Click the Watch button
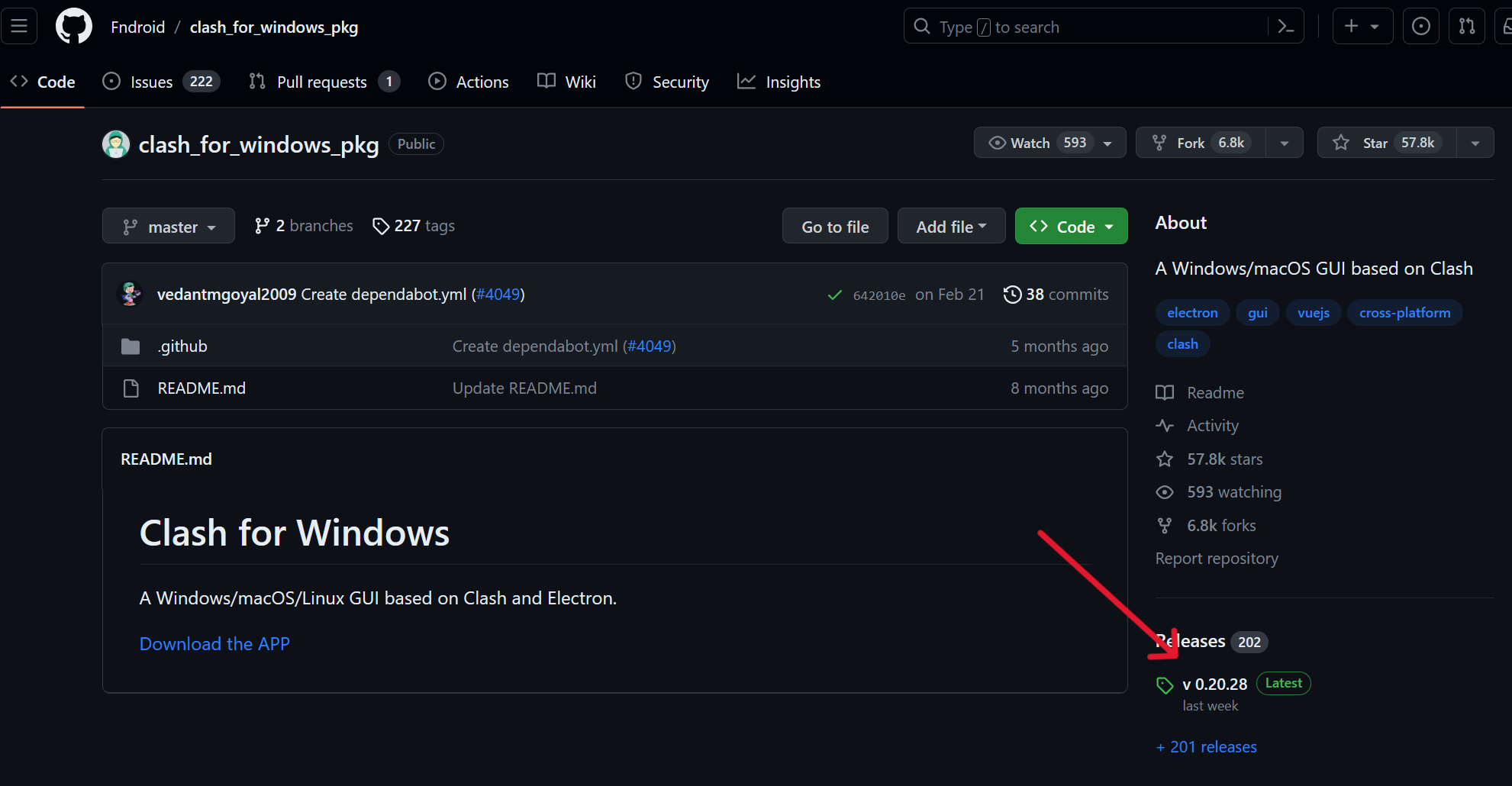1512x786 pixels. (1049, 143)
